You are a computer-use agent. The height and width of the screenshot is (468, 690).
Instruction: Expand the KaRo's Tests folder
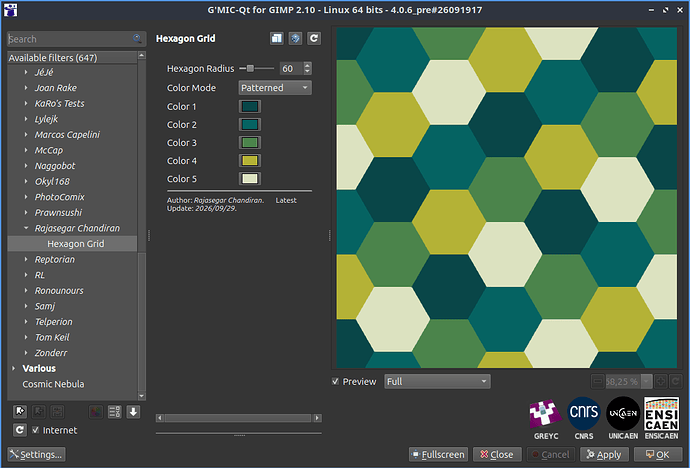click(26, 103)
